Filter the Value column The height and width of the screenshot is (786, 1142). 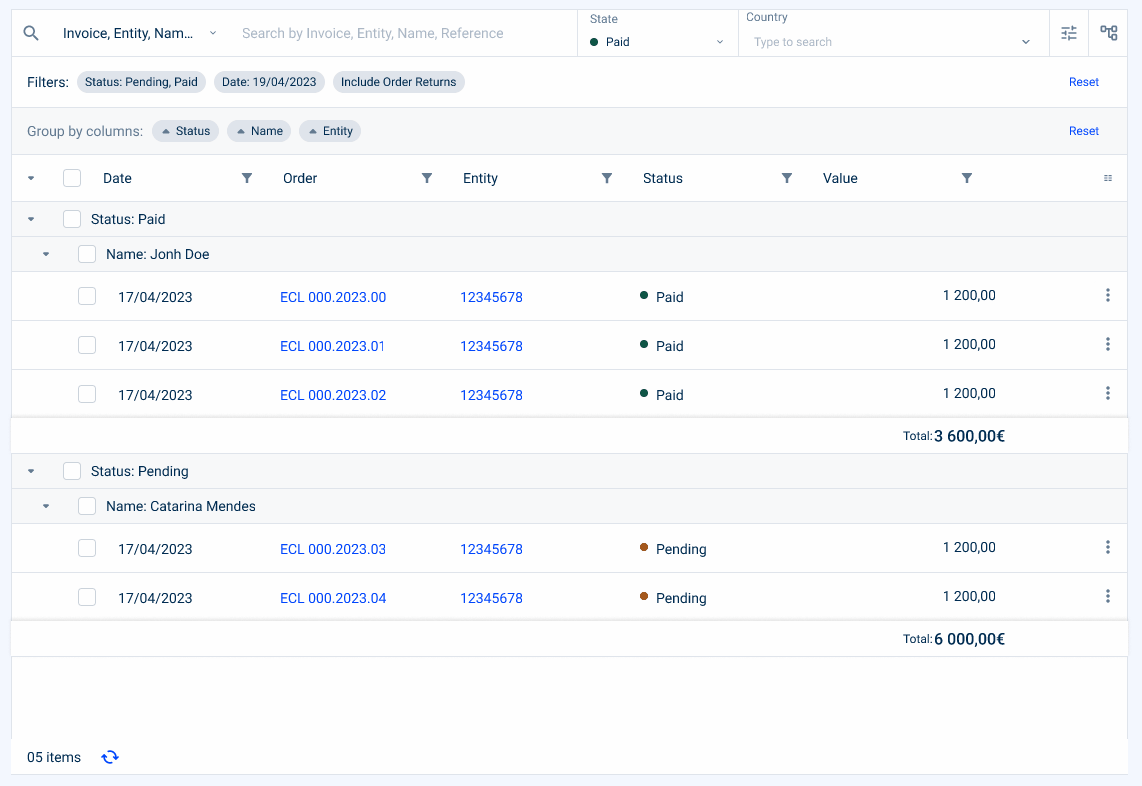tap(966, 178)
